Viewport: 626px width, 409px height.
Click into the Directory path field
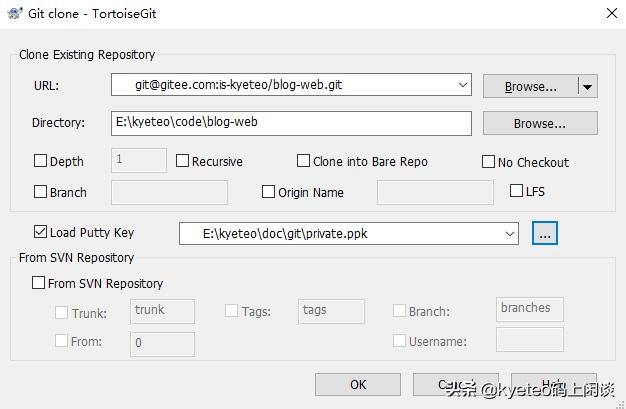coord(291,123)
